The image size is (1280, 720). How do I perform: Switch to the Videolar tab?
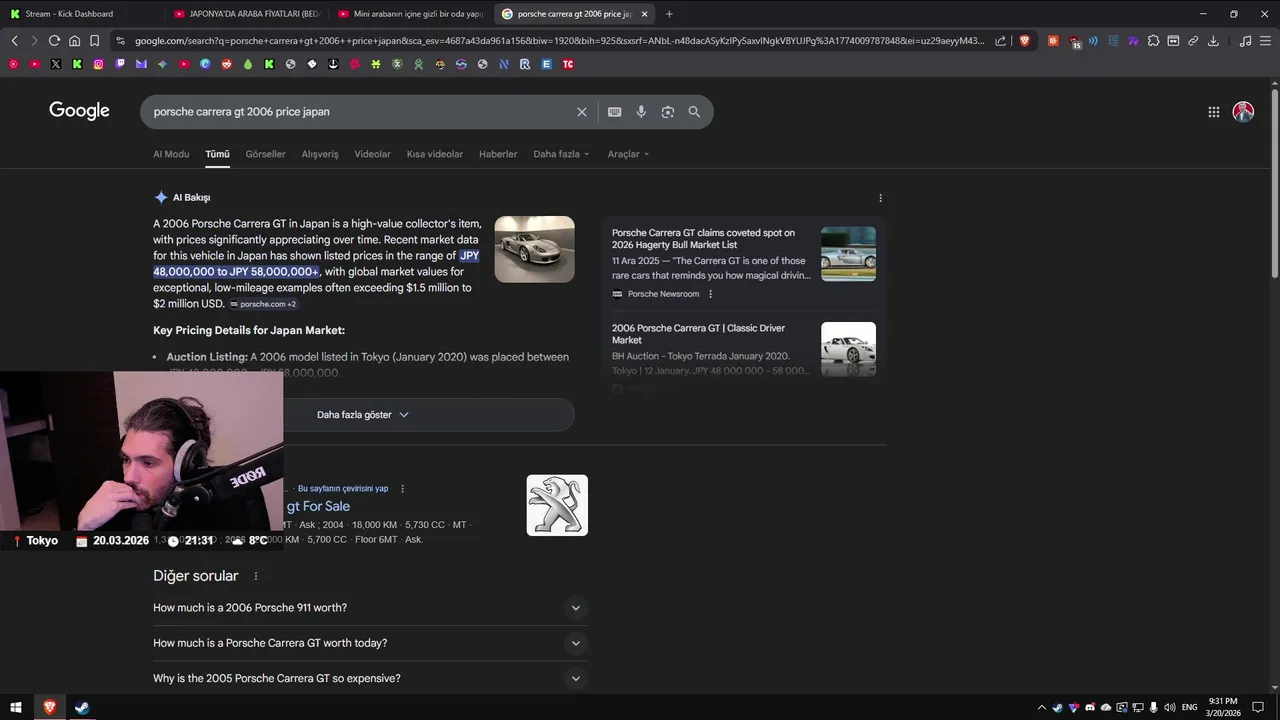(x=372, y=154)
